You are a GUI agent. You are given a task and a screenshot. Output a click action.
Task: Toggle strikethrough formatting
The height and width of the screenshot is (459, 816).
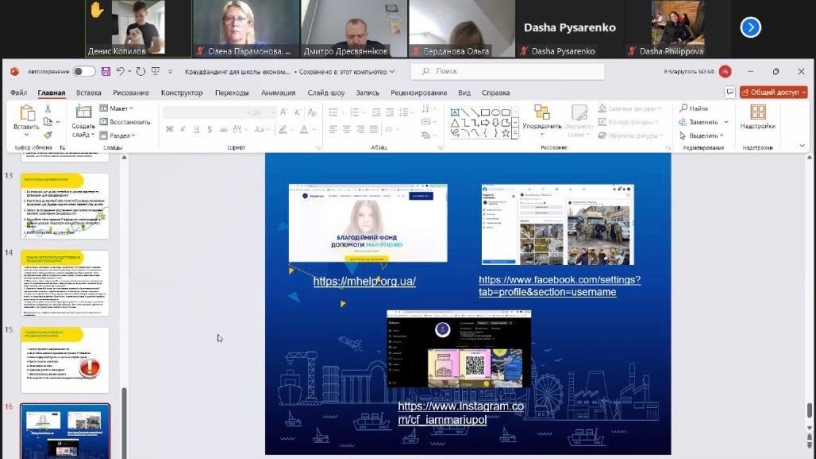(x=223, y=129)
